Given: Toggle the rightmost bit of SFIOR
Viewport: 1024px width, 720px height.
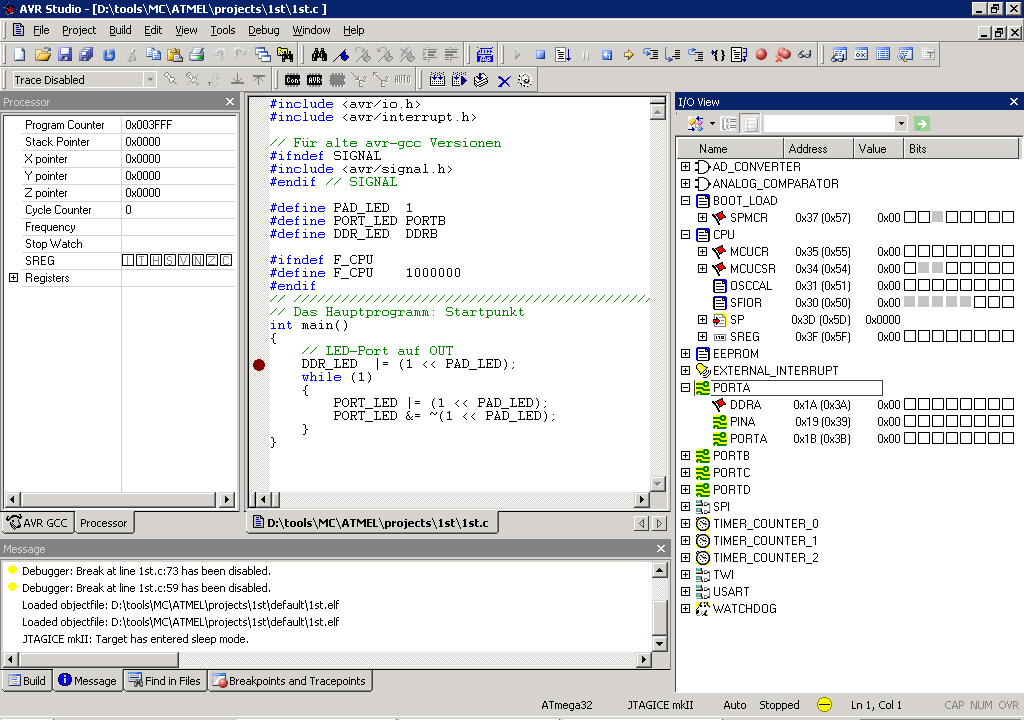Looking at the screenshot, I should coord(1008,302).
